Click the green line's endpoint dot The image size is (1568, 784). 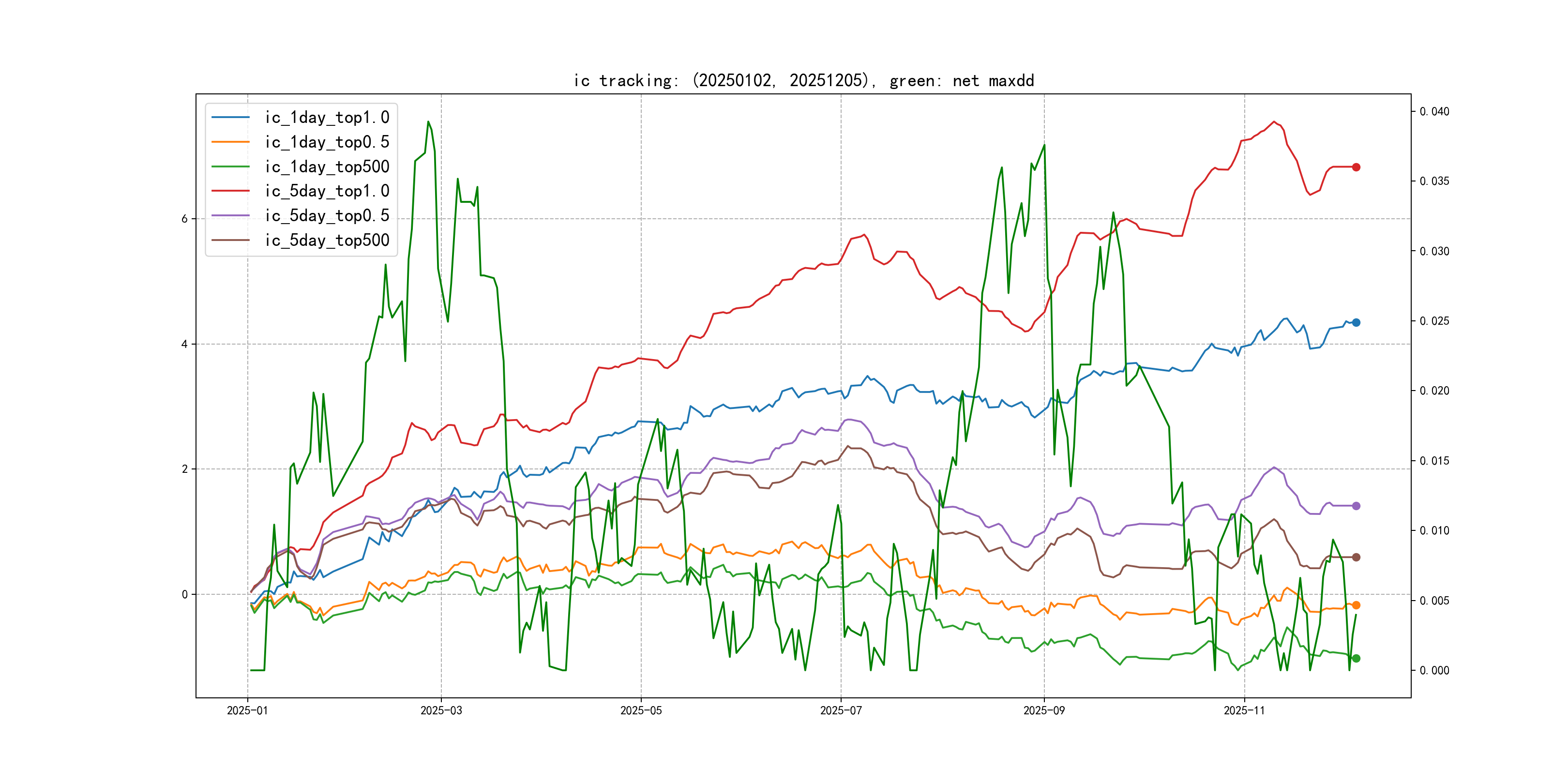[x=1356, y=658]
